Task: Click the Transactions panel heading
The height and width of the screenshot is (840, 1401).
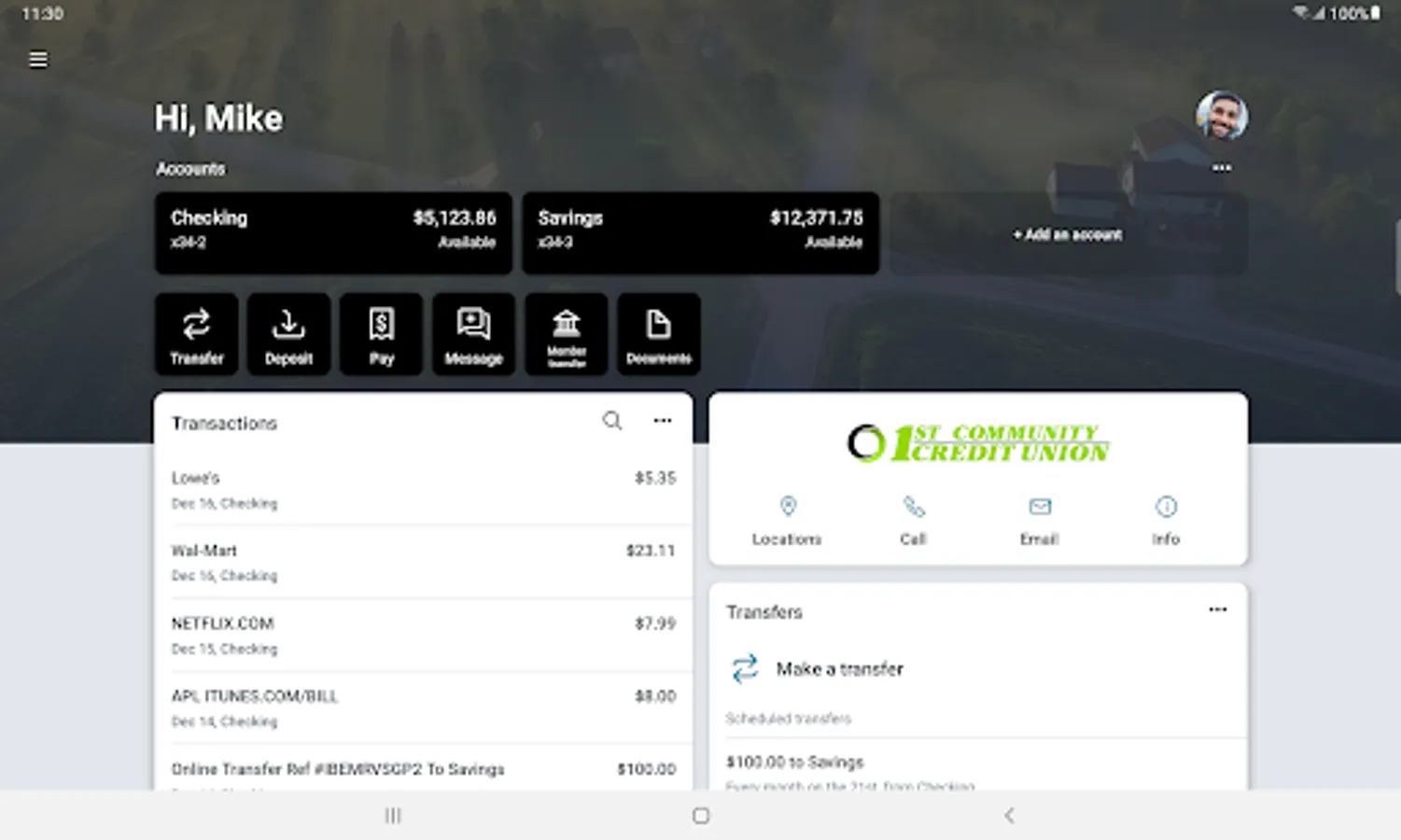Action: [x=224, y=424]
